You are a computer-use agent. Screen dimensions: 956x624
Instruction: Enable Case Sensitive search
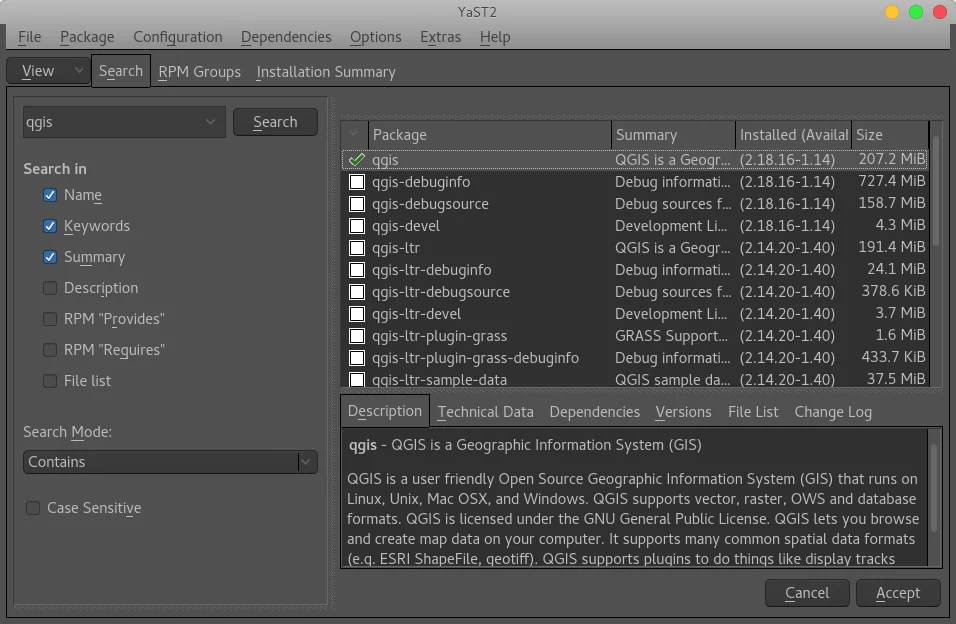(x=33, y=507)
